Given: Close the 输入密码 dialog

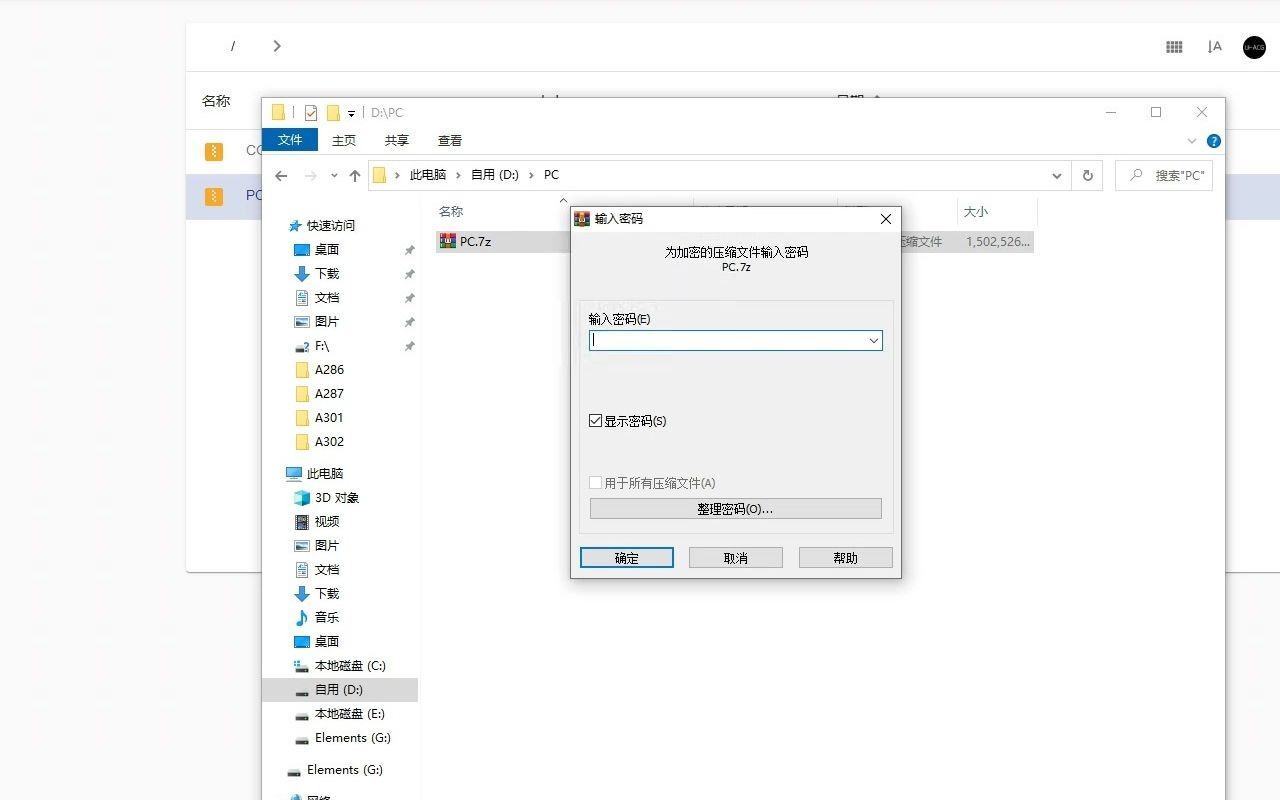Looking at the screenshot, I should click(x=886, y=219).
